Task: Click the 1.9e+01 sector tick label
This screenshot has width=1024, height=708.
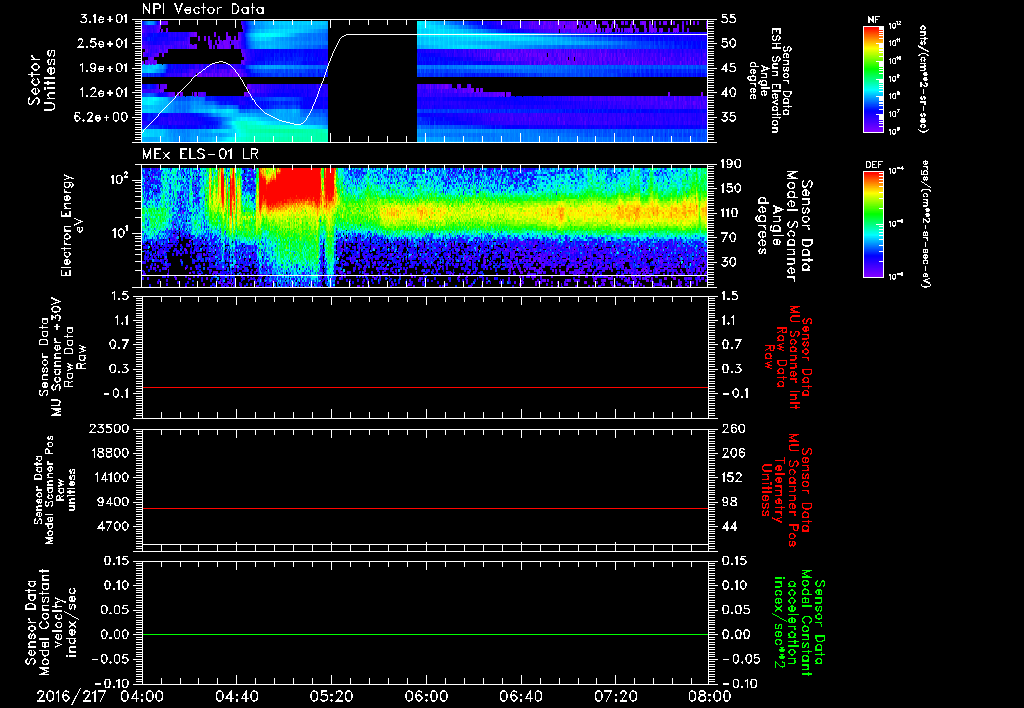Action: pyautogui.click(x=104, y=68)
